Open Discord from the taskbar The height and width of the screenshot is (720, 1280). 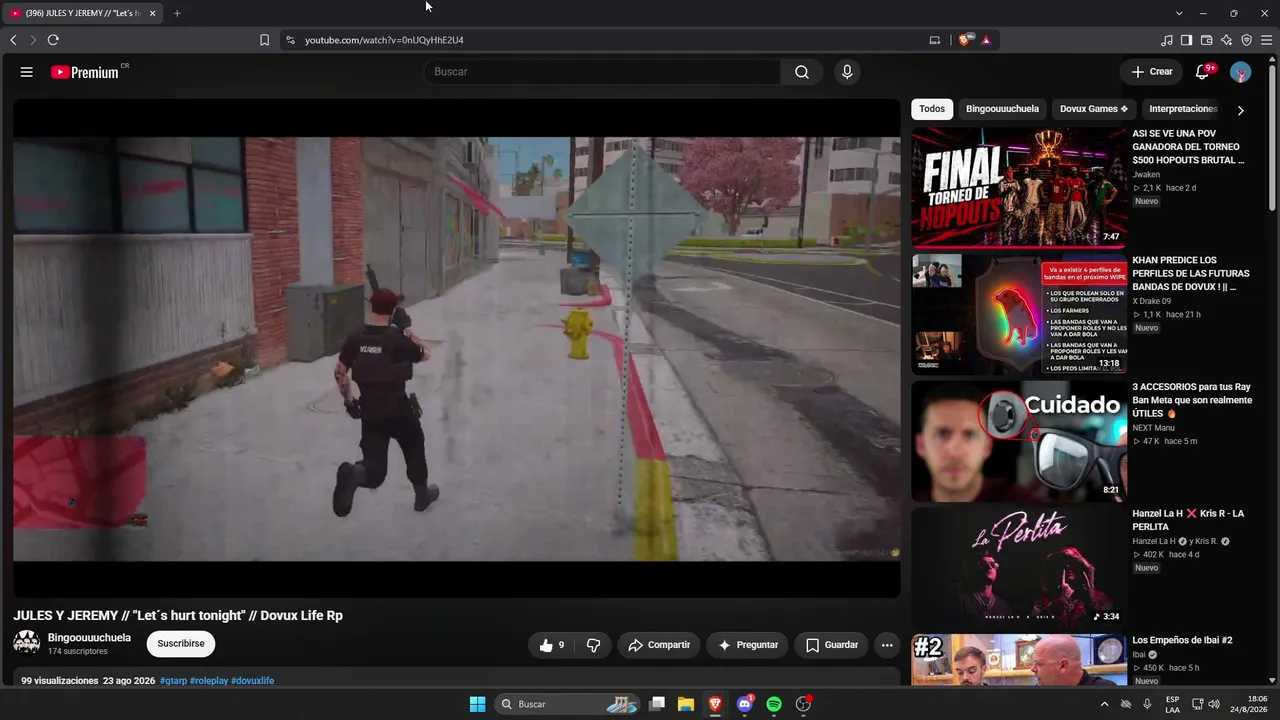tap(744, 704)
